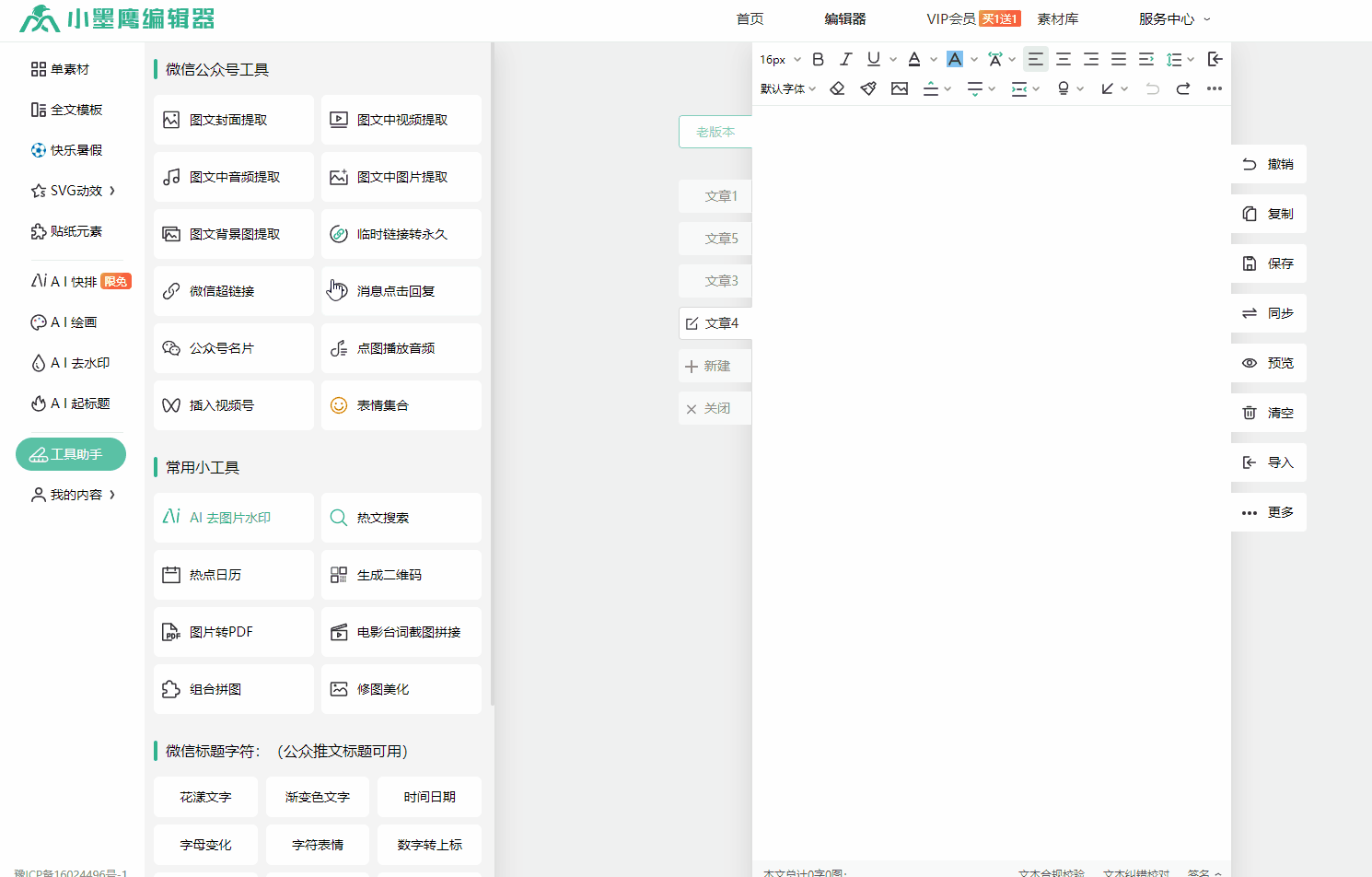Viewport: 1372px width, 877px height.
Task: Click the side margin icon
Action: [1019, 88]
